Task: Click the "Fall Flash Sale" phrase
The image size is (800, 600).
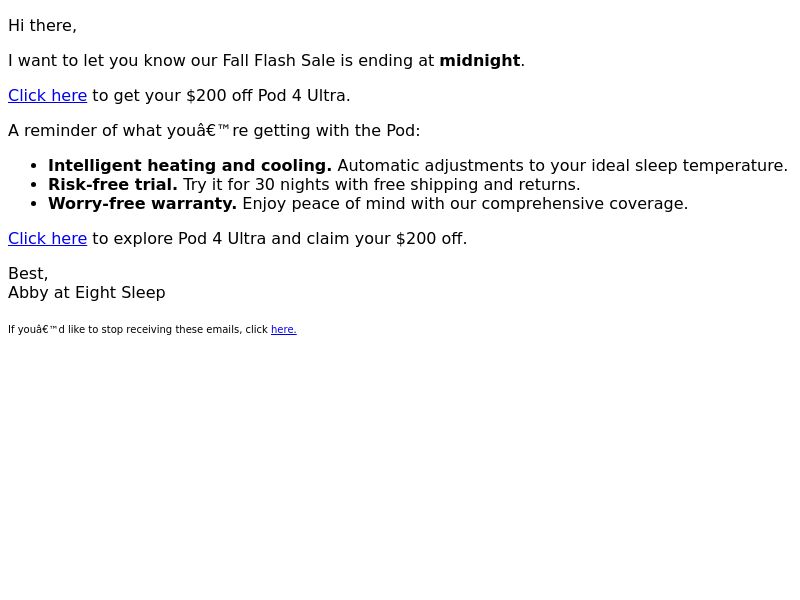Action: 279,60
